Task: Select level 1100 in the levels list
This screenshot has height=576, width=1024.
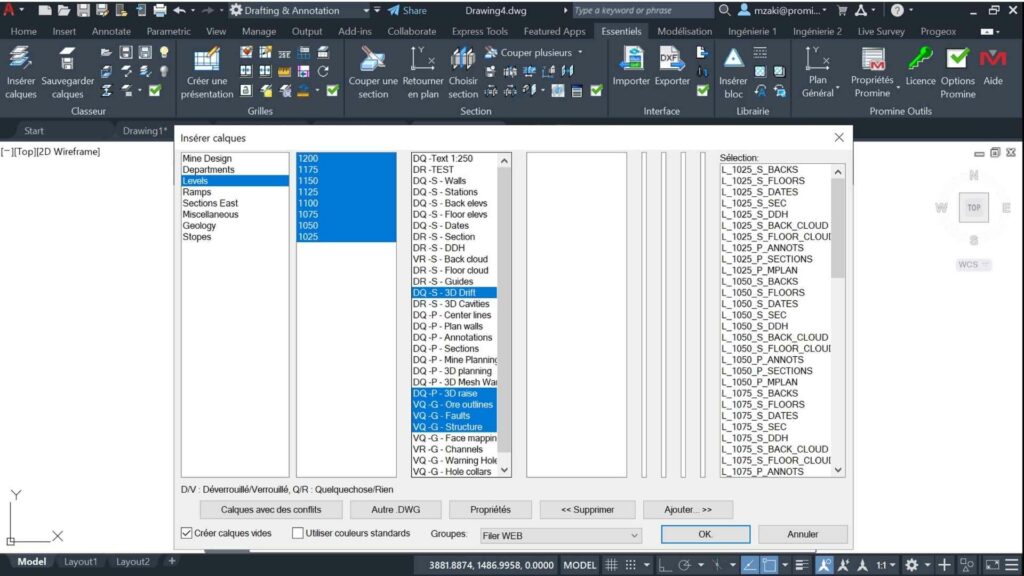Action: coord(346,203)
